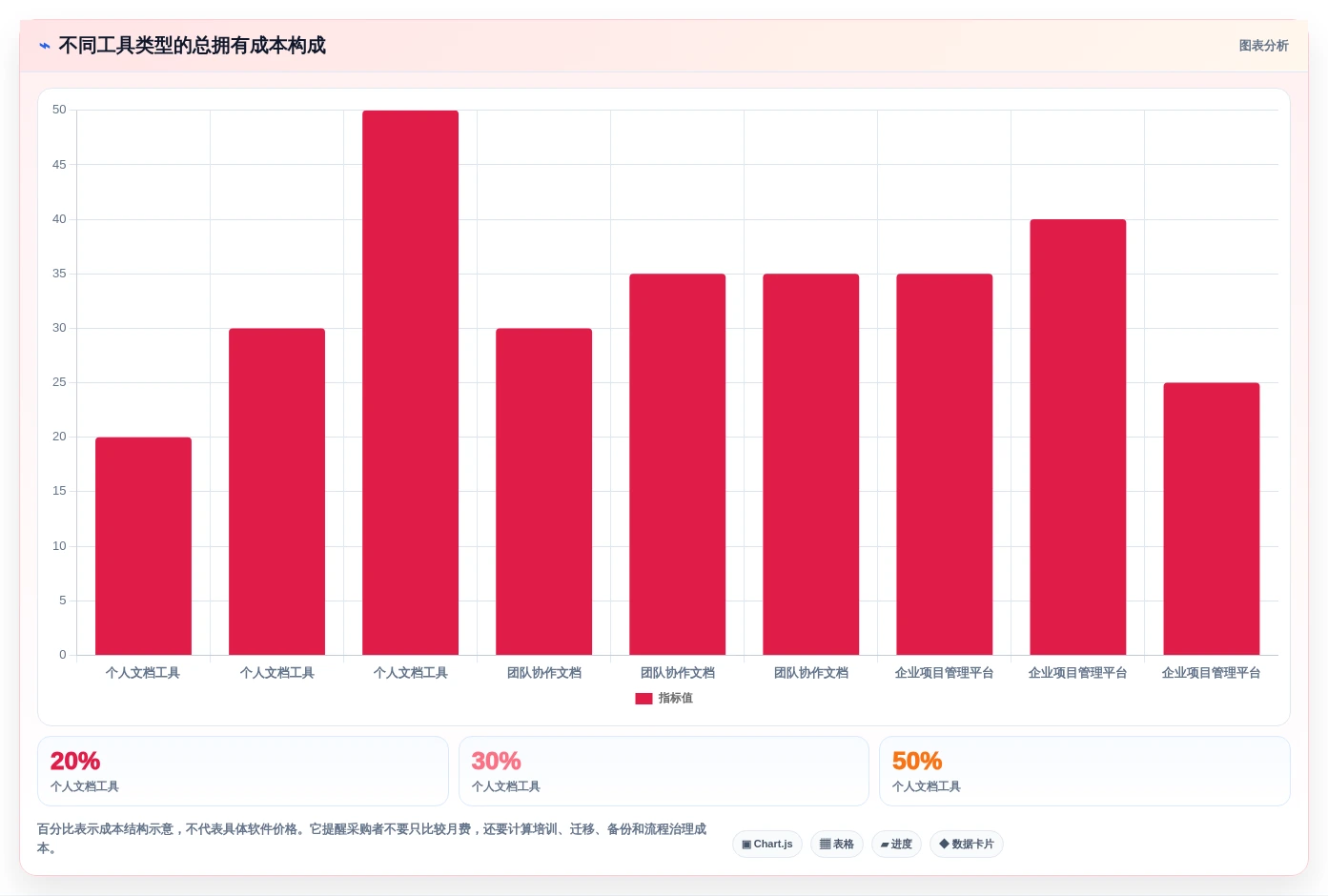Select the 进度 tag chip
This screenshot has width=1328, height=896.
[896, 845]
